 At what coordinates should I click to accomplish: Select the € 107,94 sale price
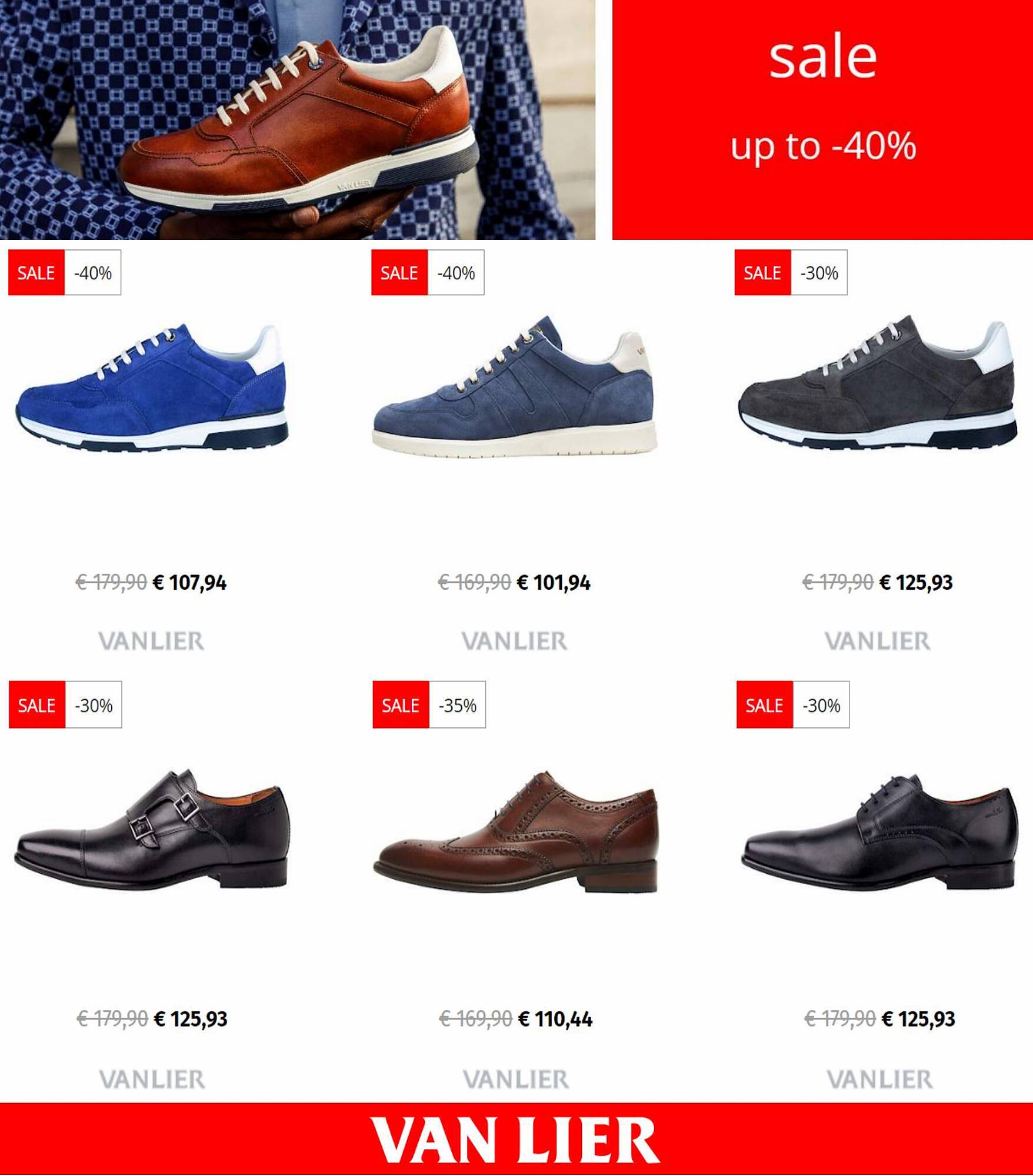[189, 583]
